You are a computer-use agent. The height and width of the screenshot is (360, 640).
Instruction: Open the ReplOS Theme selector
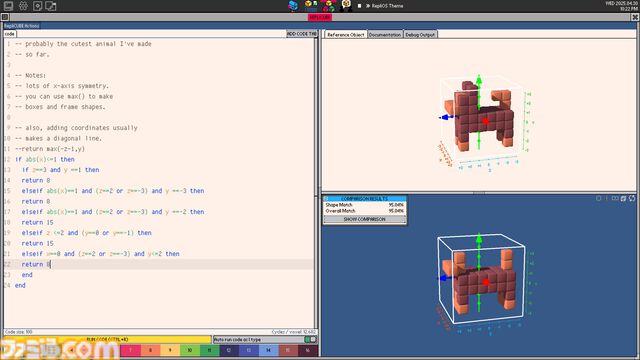(x=384, y=6)
